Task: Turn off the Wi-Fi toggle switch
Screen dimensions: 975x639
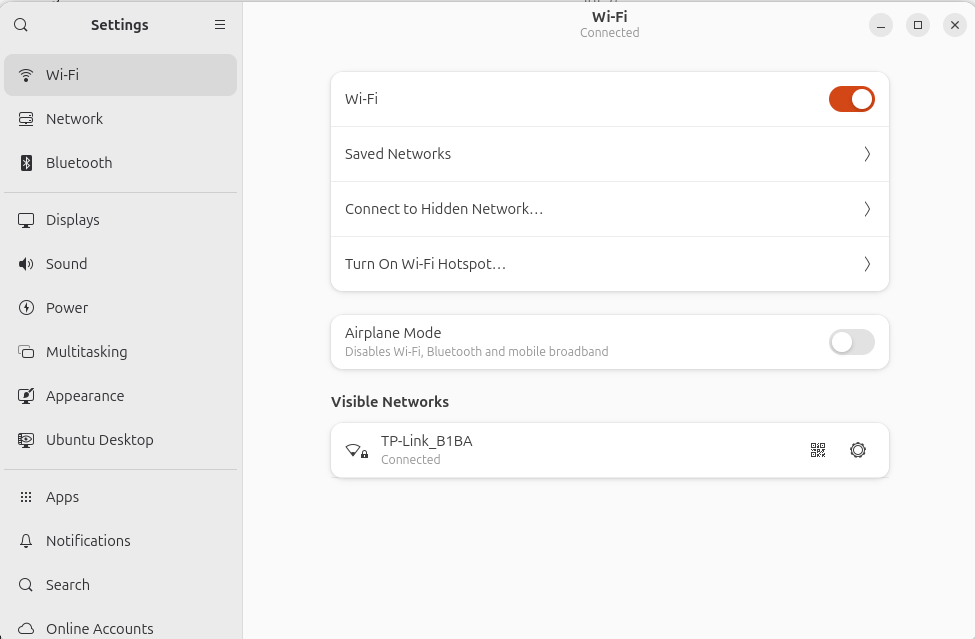Action: 851,99
